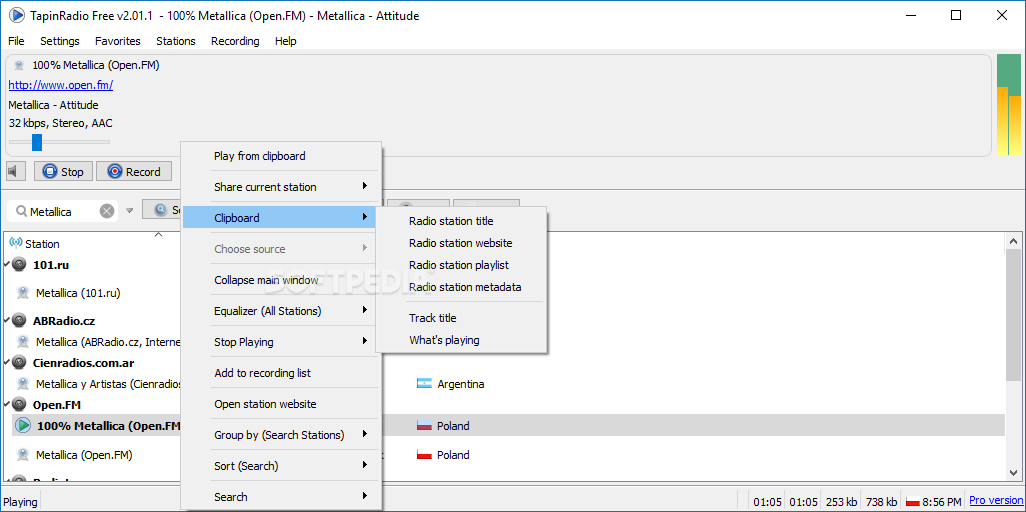Click station icon next to Metallica y Artistas
The width and height of the screenshot is (1026, 512).
pos(23,384)
